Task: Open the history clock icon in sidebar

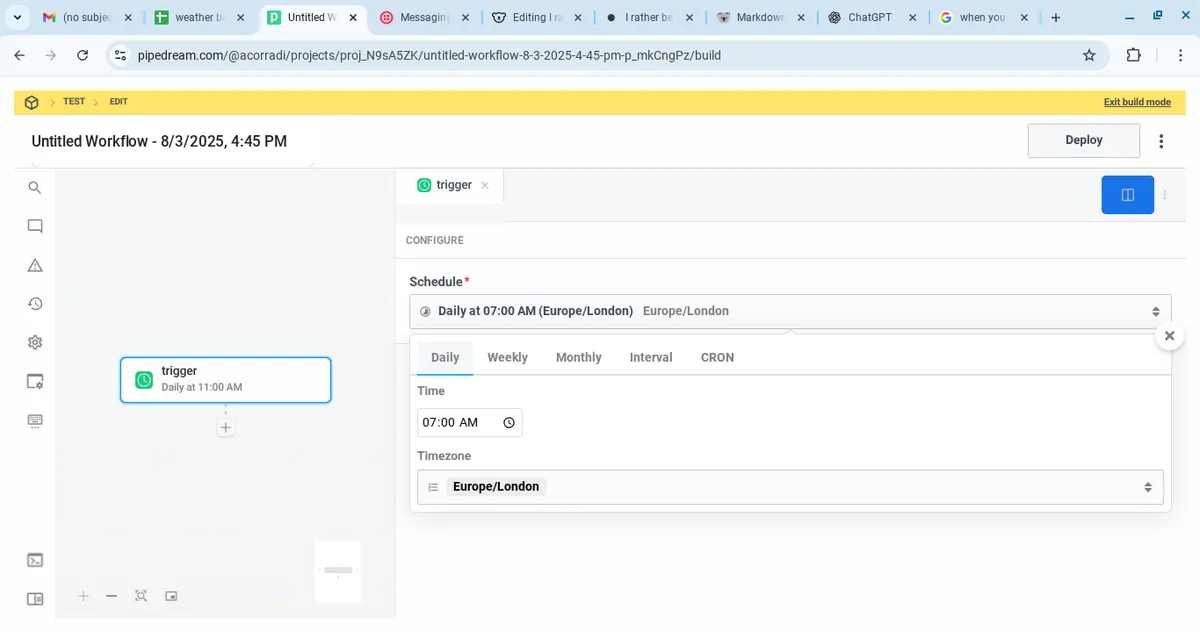Action: [x=35, y=304]
